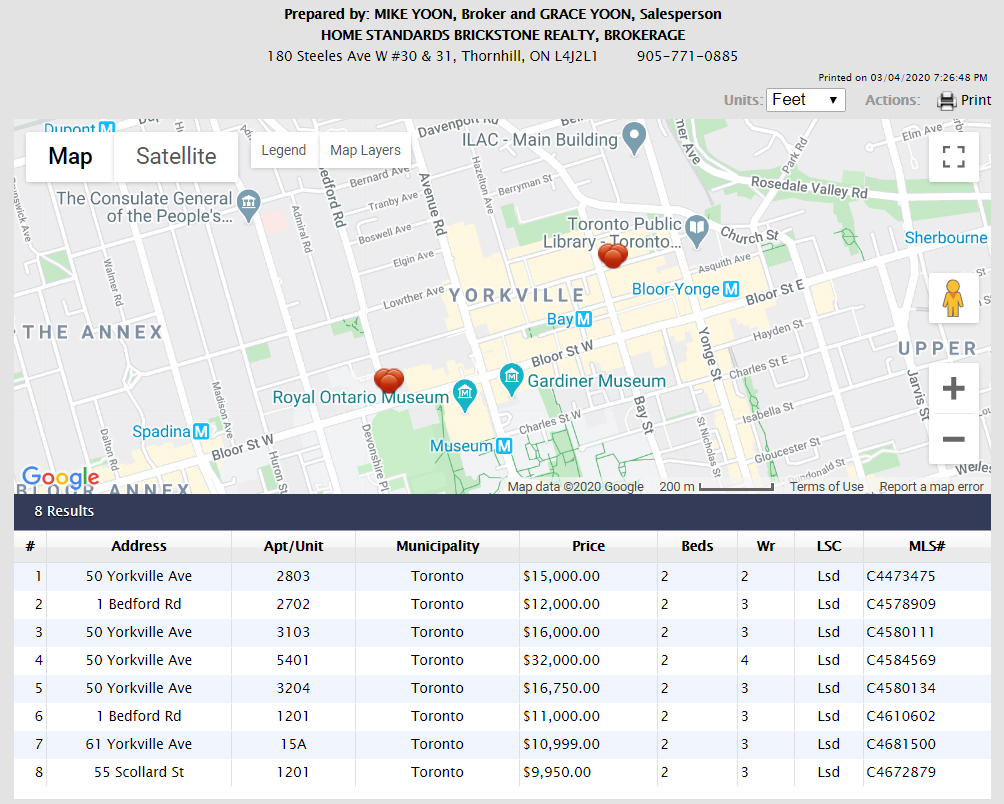This screenshot has width=1004, height=804.
Task: Switch to Map view tab
Action: (x=70, y=156)
